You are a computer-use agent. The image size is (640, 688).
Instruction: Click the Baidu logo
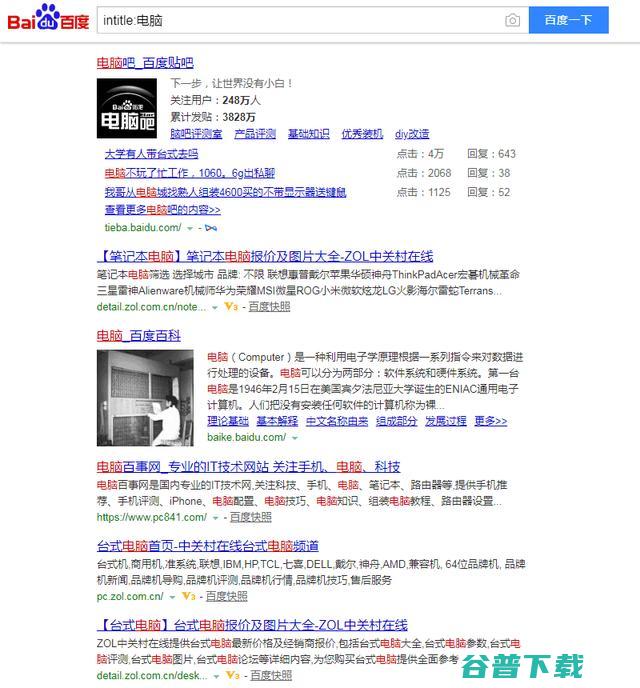[48, 18]
